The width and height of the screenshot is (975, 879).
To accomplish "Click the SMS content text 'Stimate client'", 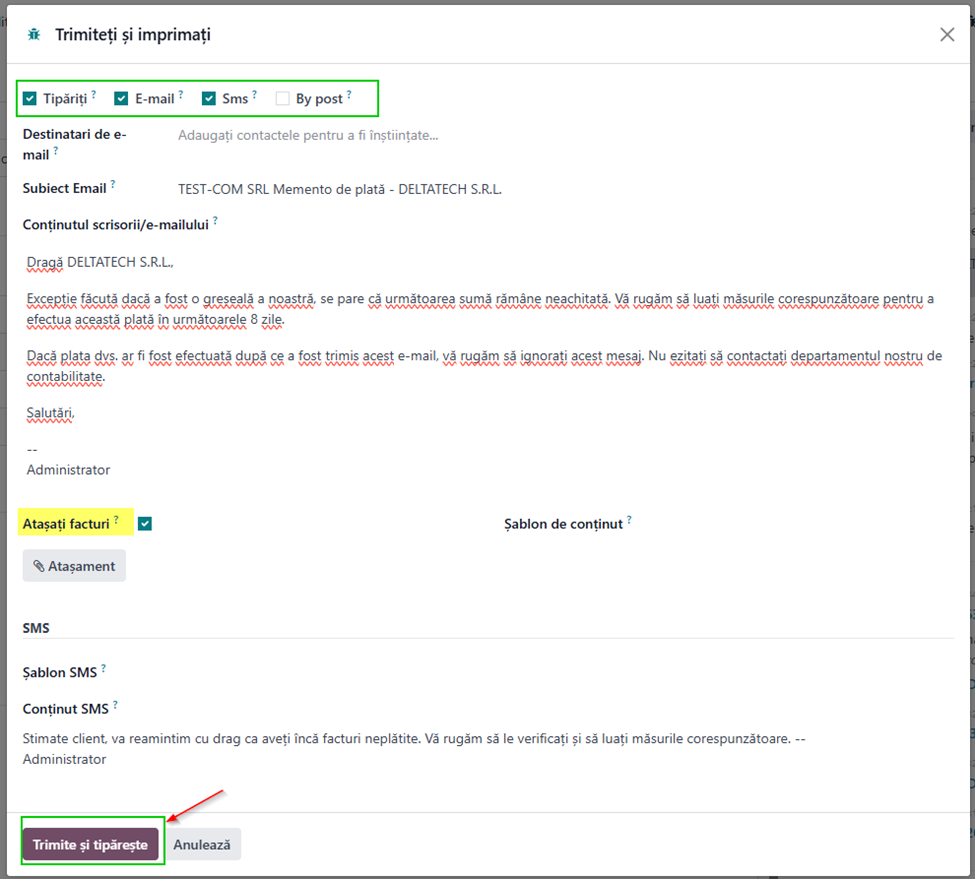I will point(414,748).
